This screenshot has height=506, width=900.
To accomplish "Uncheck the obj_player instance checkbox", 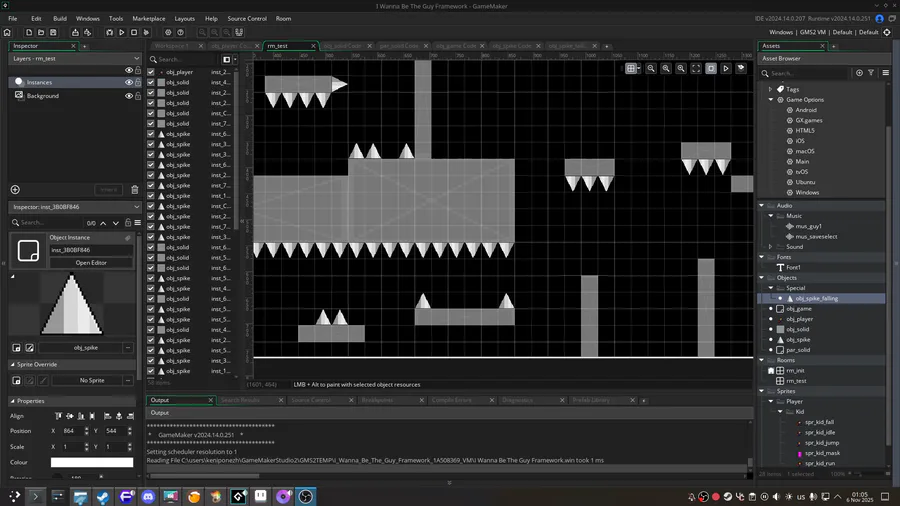I will pyautogui.click(x=151, y=72).
